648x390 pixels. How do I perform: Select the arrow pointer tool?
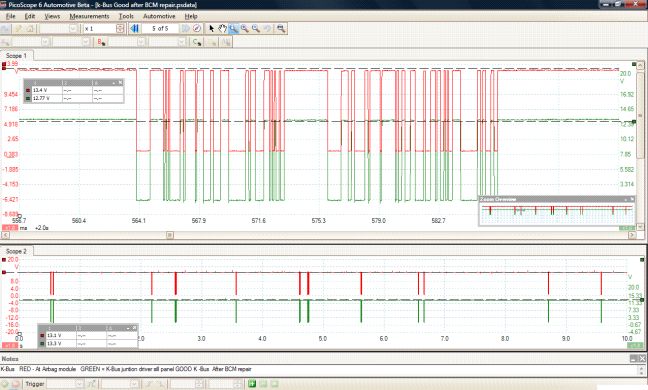point(212,29)
